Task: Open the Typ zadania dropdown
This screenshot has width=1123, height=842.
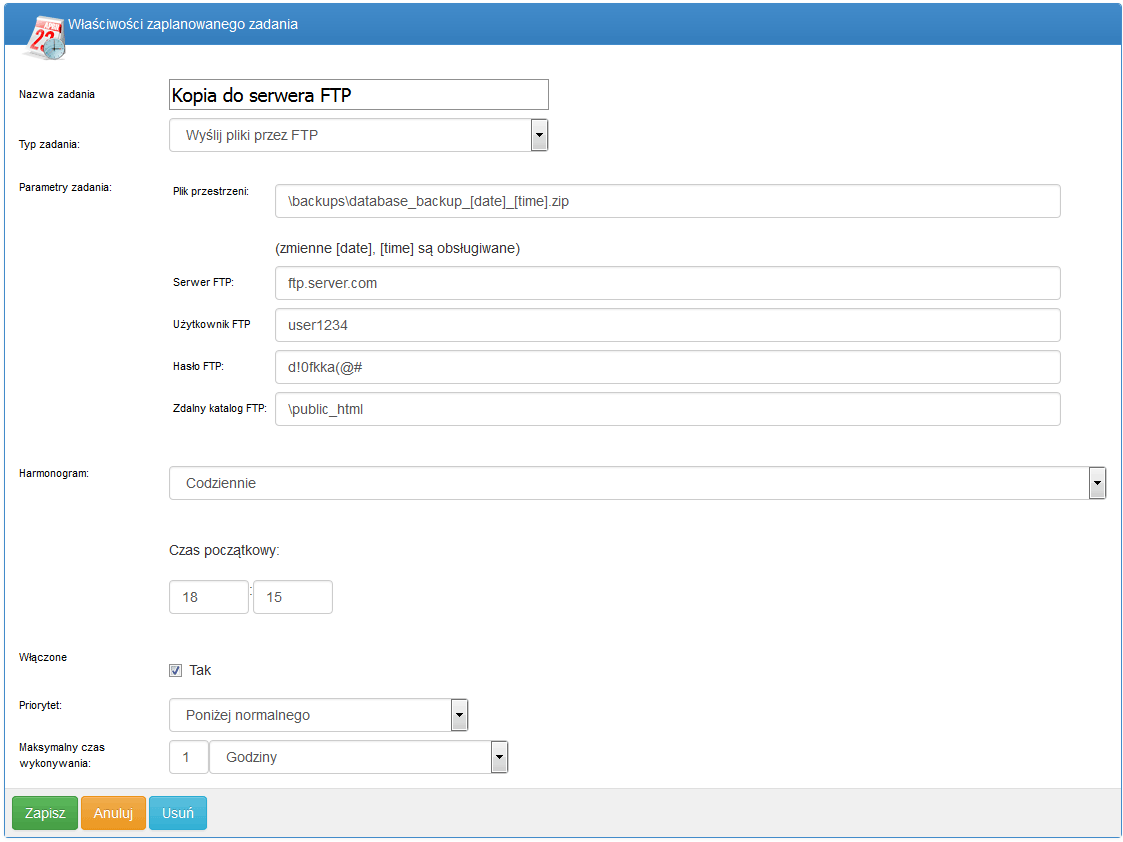Action: point(359,135)
